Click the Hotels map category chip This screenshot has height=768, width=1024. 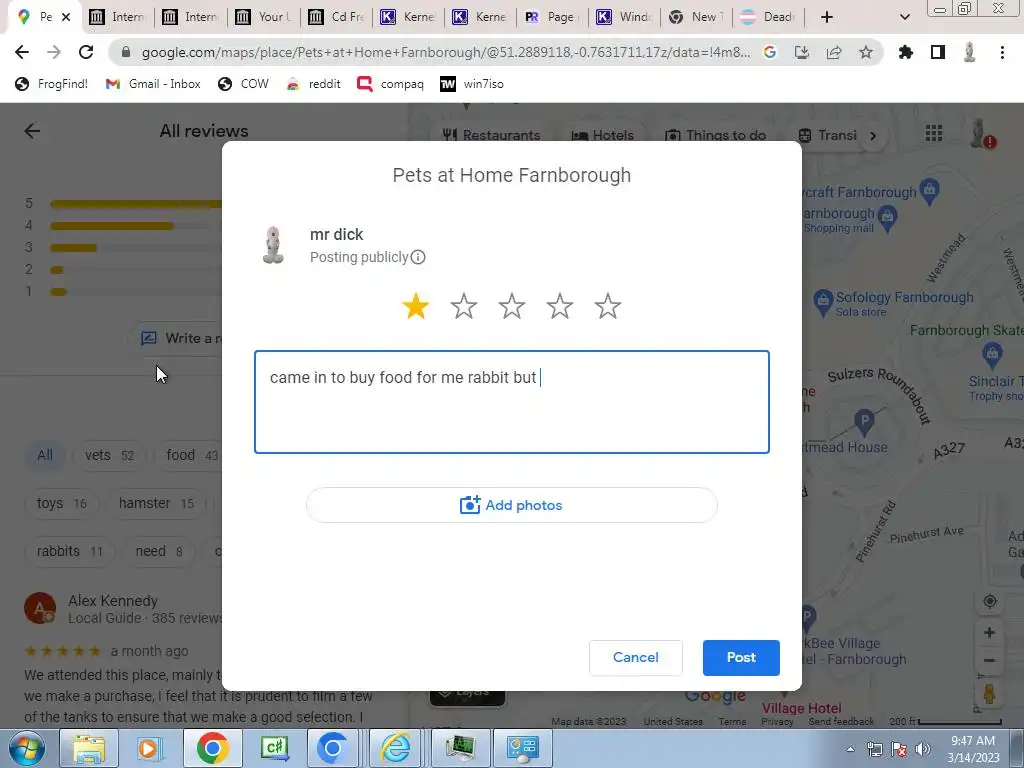pyautogui.click(x=602, y=135)
